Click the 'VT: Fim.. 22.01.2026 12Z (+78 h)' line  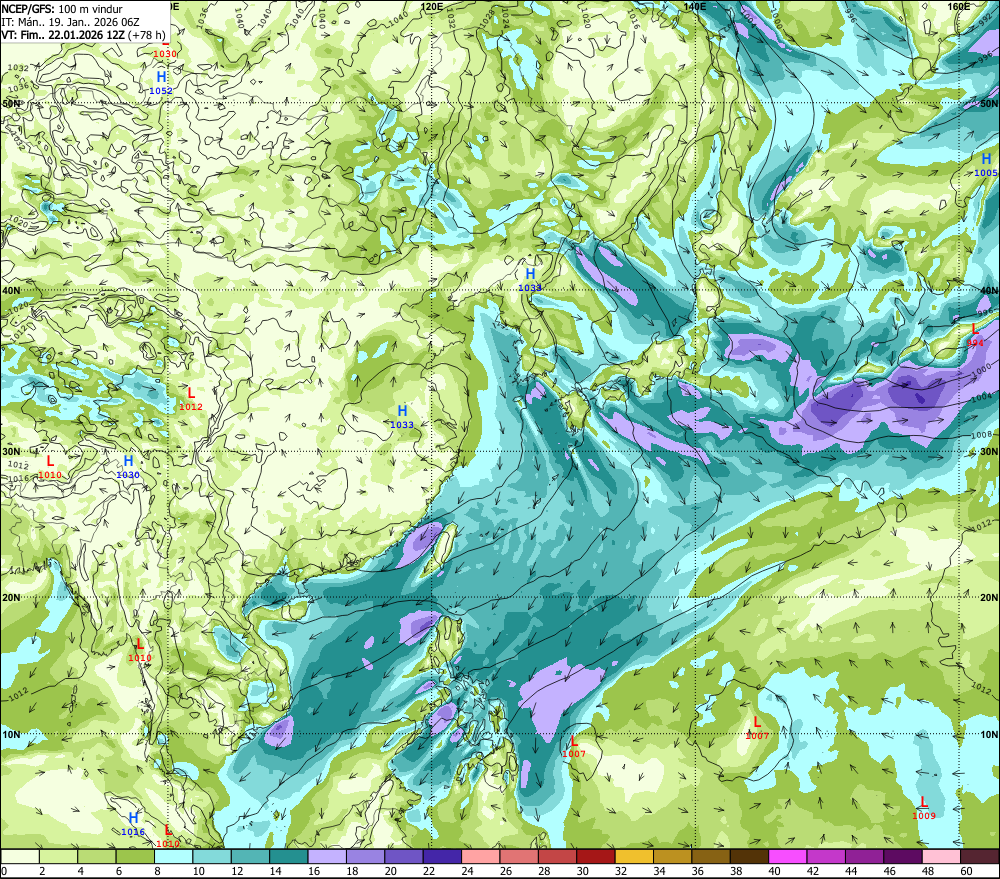[84, 35]
